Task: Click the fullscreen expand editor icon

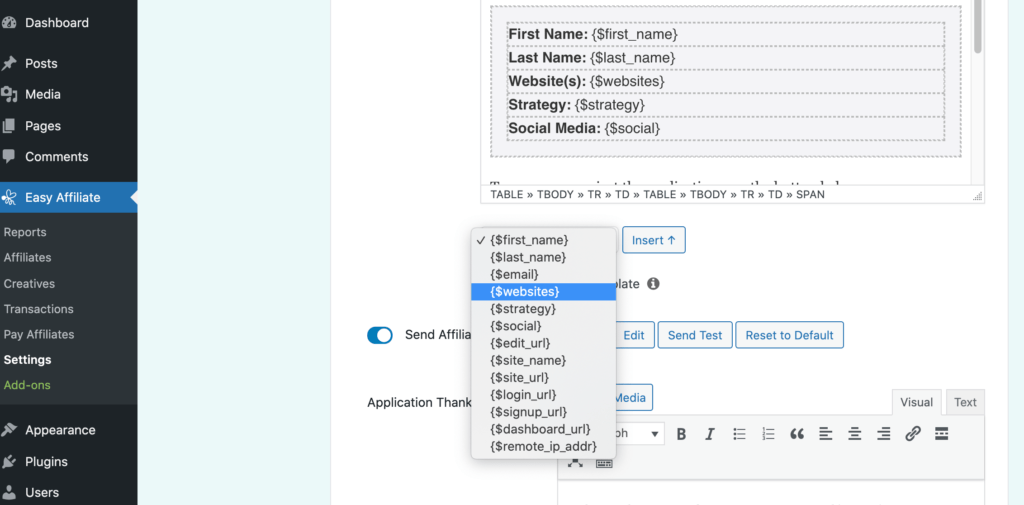Action: pyautogui.click(x=575, y=463)
